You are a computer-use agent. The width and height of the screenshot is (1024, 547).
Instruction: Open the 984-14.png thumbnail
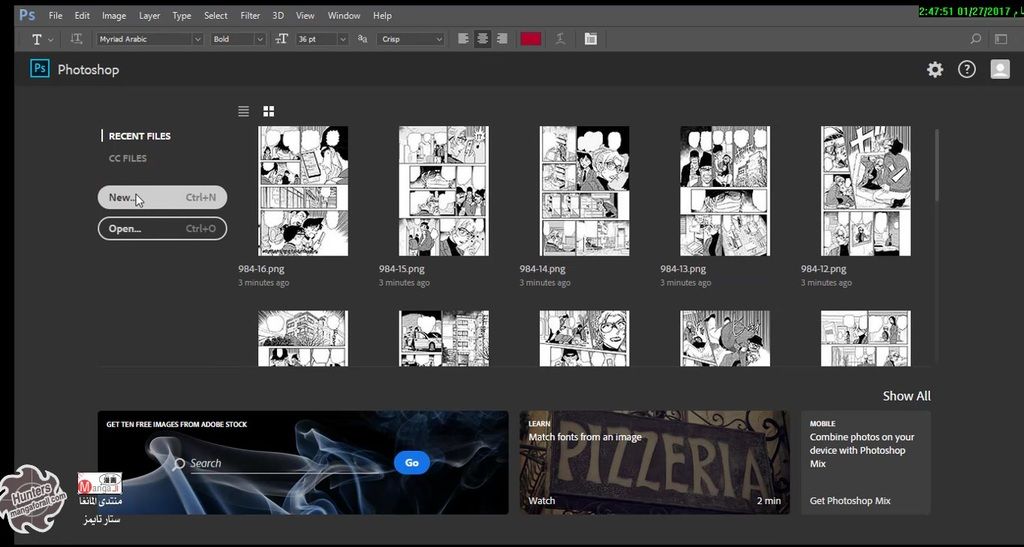[584, 191]
